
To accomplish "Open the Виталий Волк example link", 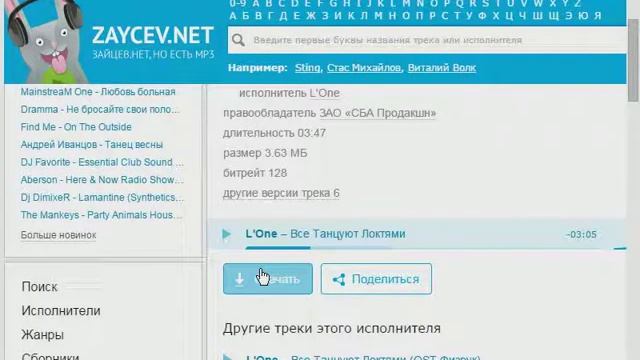I will tap(442, 68).
